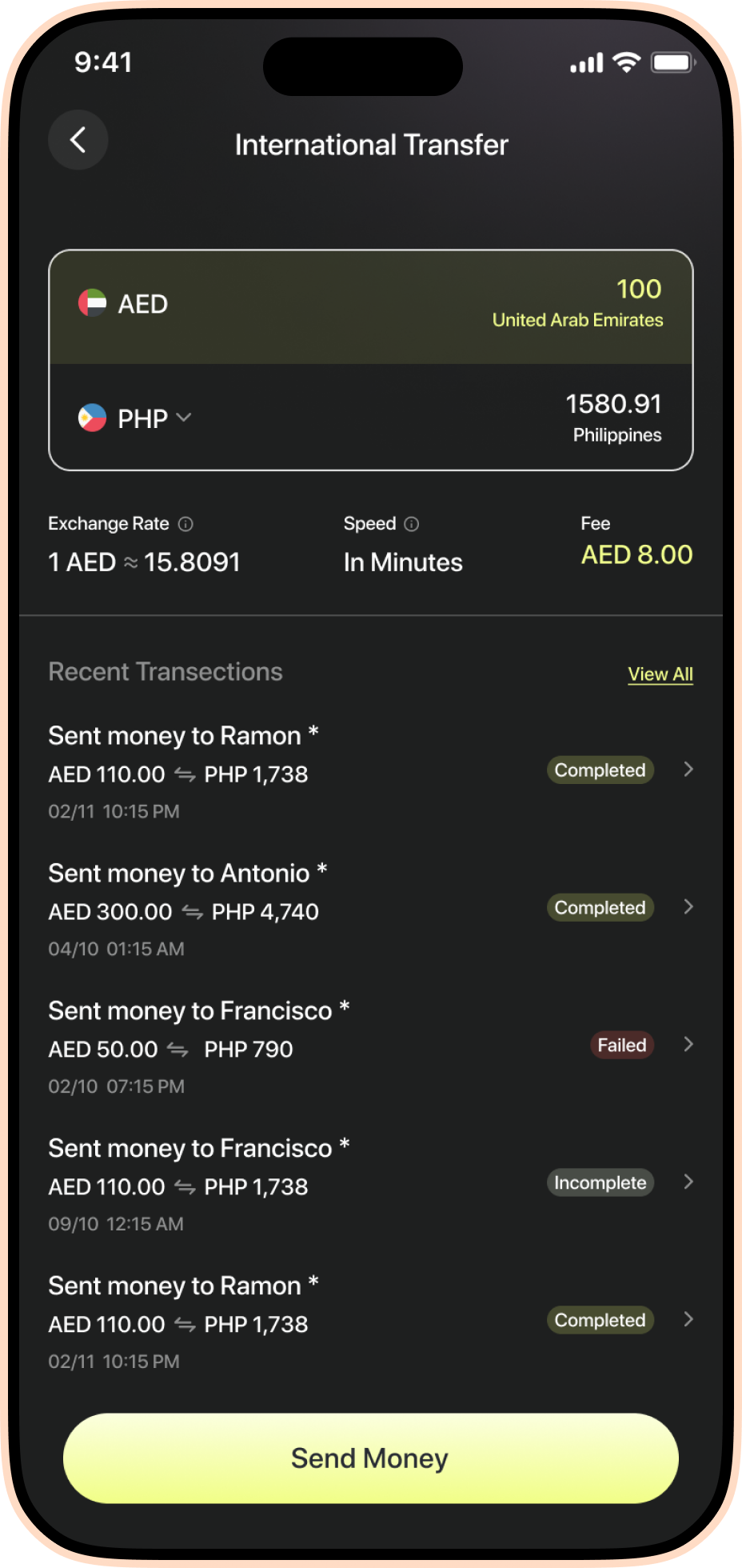The image size is (742, 1568).
Task: Tap the 1580.91 PHP converted amount
Action: pos(613,404)
